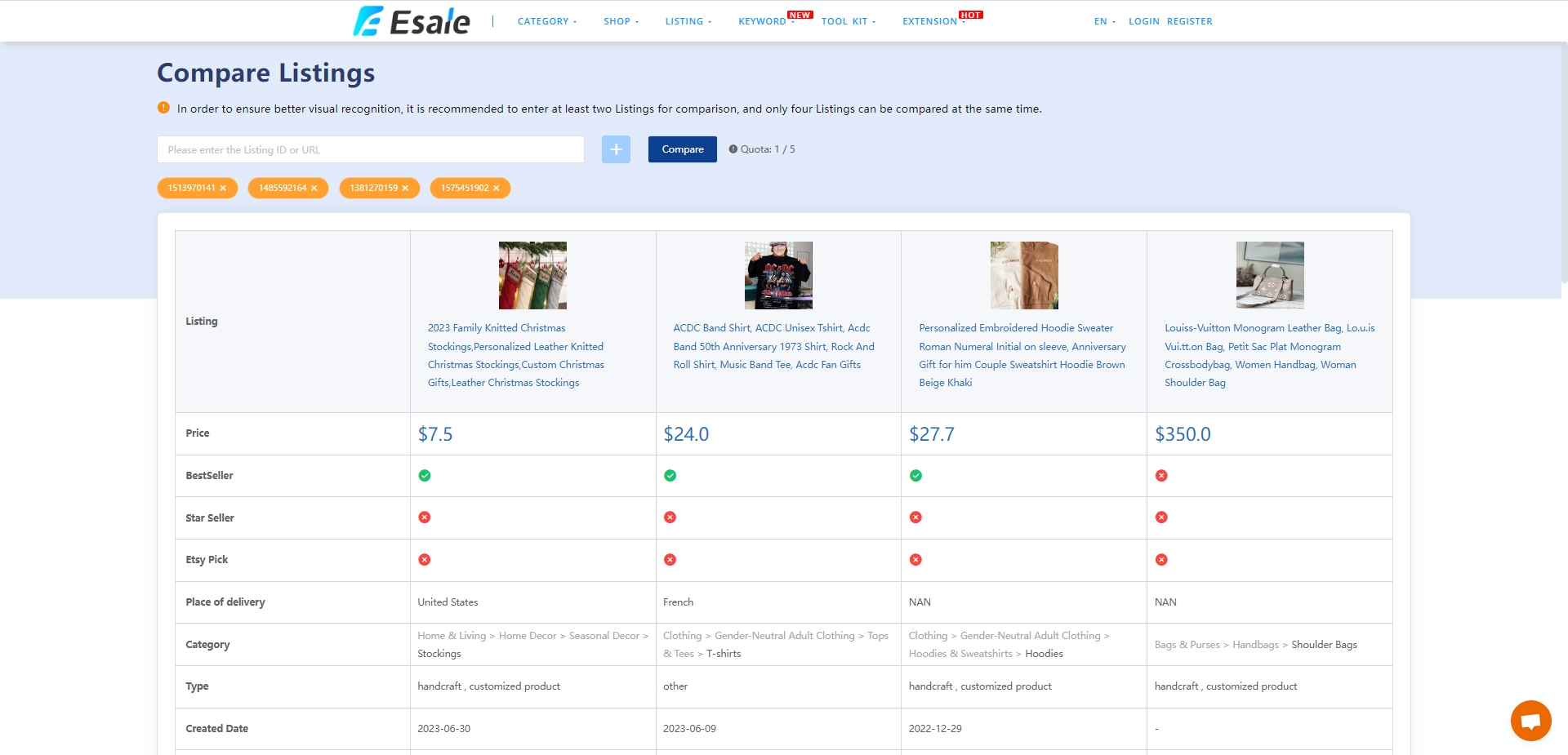
Task: Remove listing tag 1485592164 via its × icon
Action: tap(314, 188)
